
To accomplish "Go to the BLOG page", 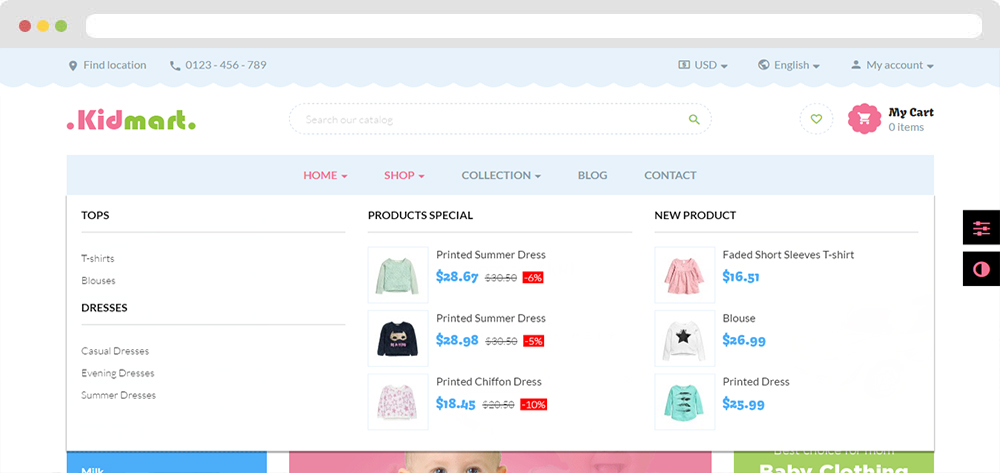I will tap(592, 175).
